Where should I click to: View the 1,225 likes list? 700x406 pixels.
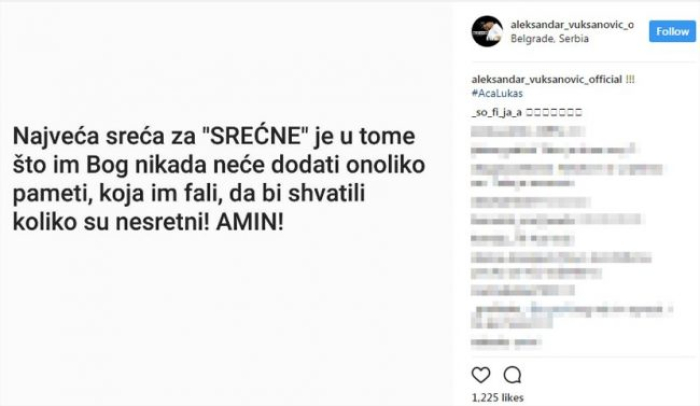point(497,398)
